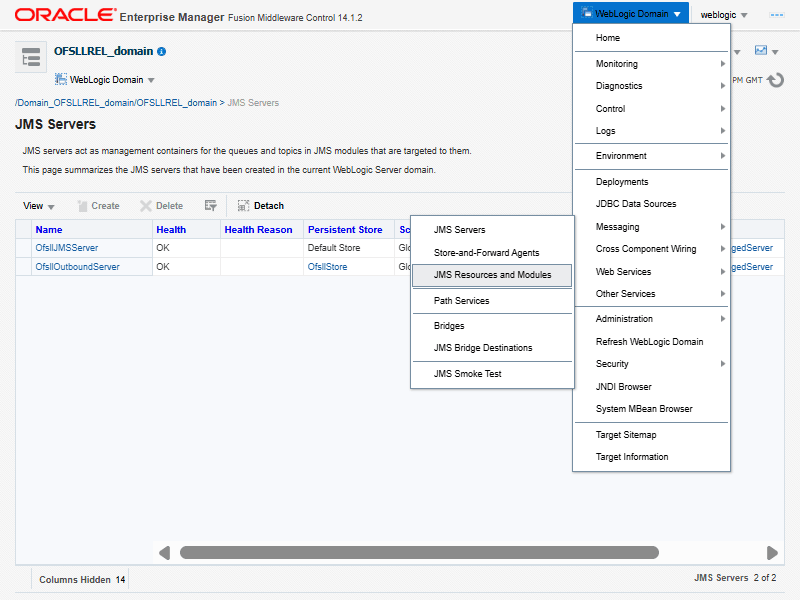Screen dimensions: 800x600
Task: Open Web Services menu entry
Action: point(652,271)
